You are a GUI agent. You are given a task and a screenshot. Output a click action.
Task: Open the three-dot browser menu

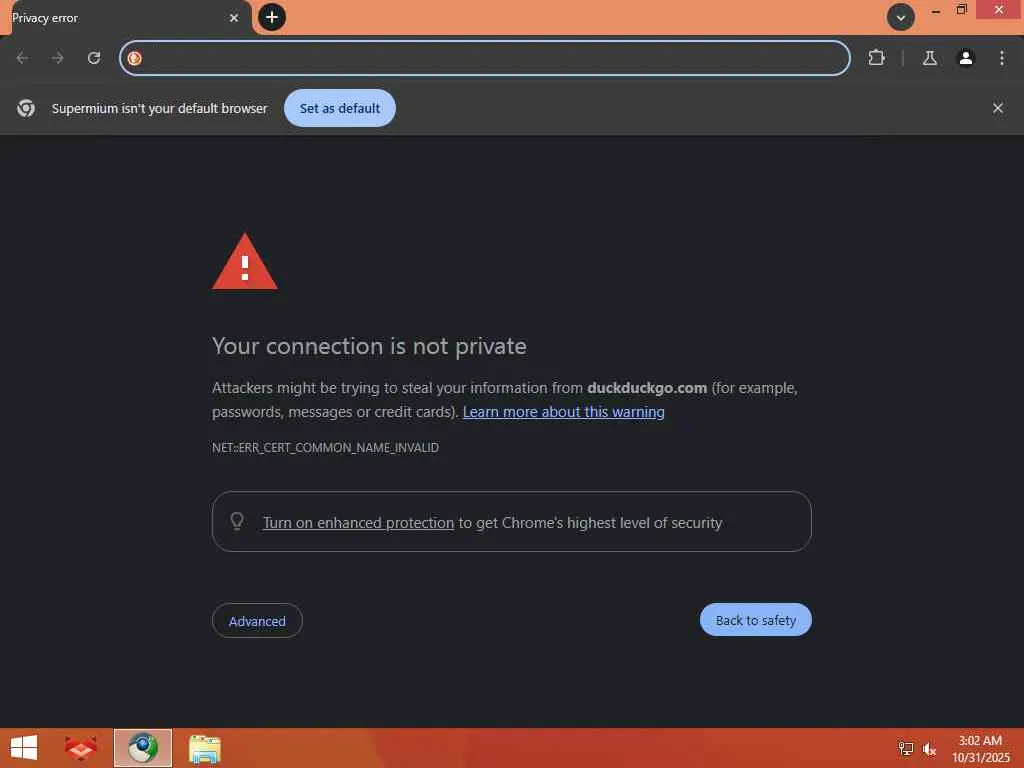point(1001,58)
